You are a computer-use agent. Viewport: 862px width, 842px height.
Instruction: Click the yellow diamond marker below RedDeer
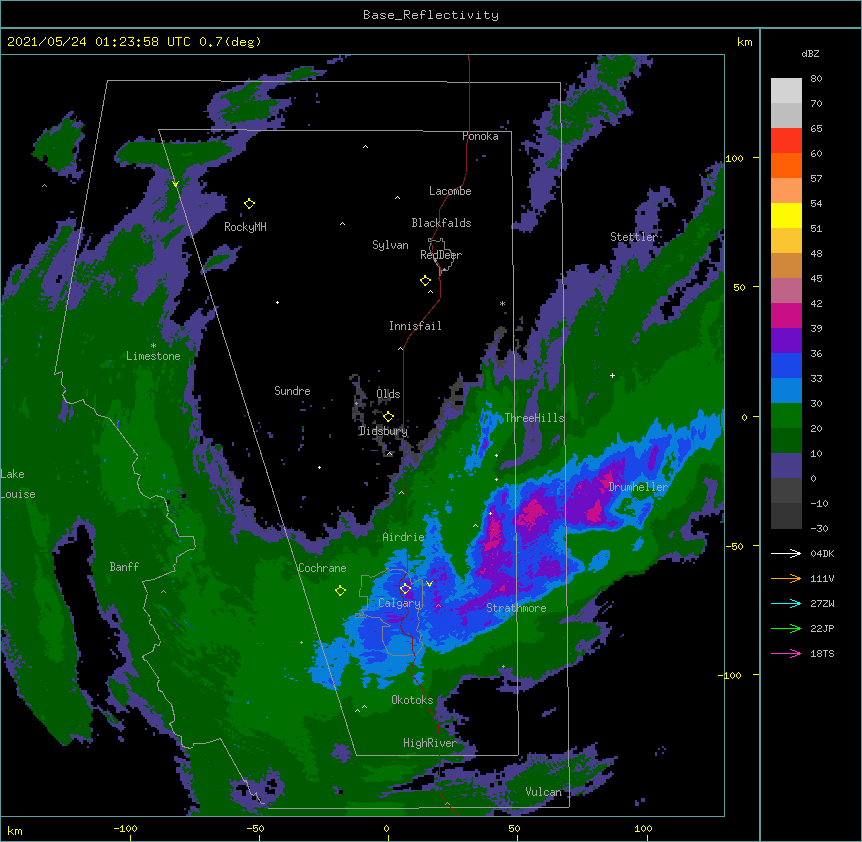click(425, 281)
